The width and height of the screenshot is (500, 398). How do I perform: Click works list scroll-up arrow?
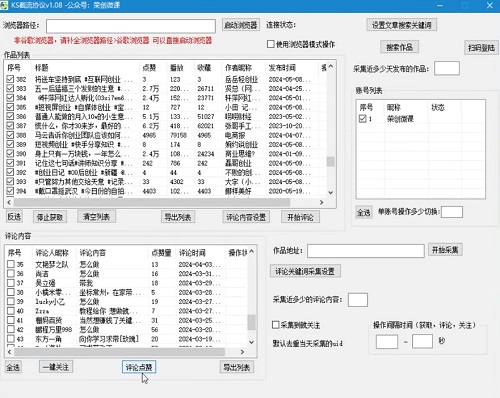click(331, 67)
